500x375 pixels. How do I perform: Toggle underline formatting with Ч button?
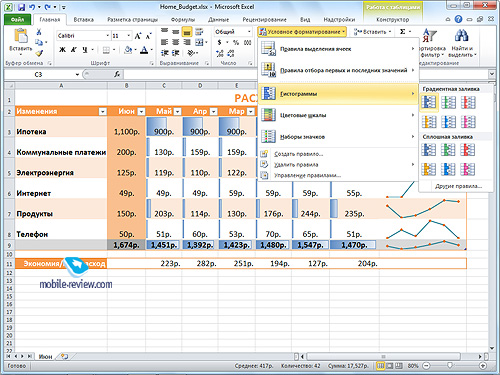[x=85, y=50]
